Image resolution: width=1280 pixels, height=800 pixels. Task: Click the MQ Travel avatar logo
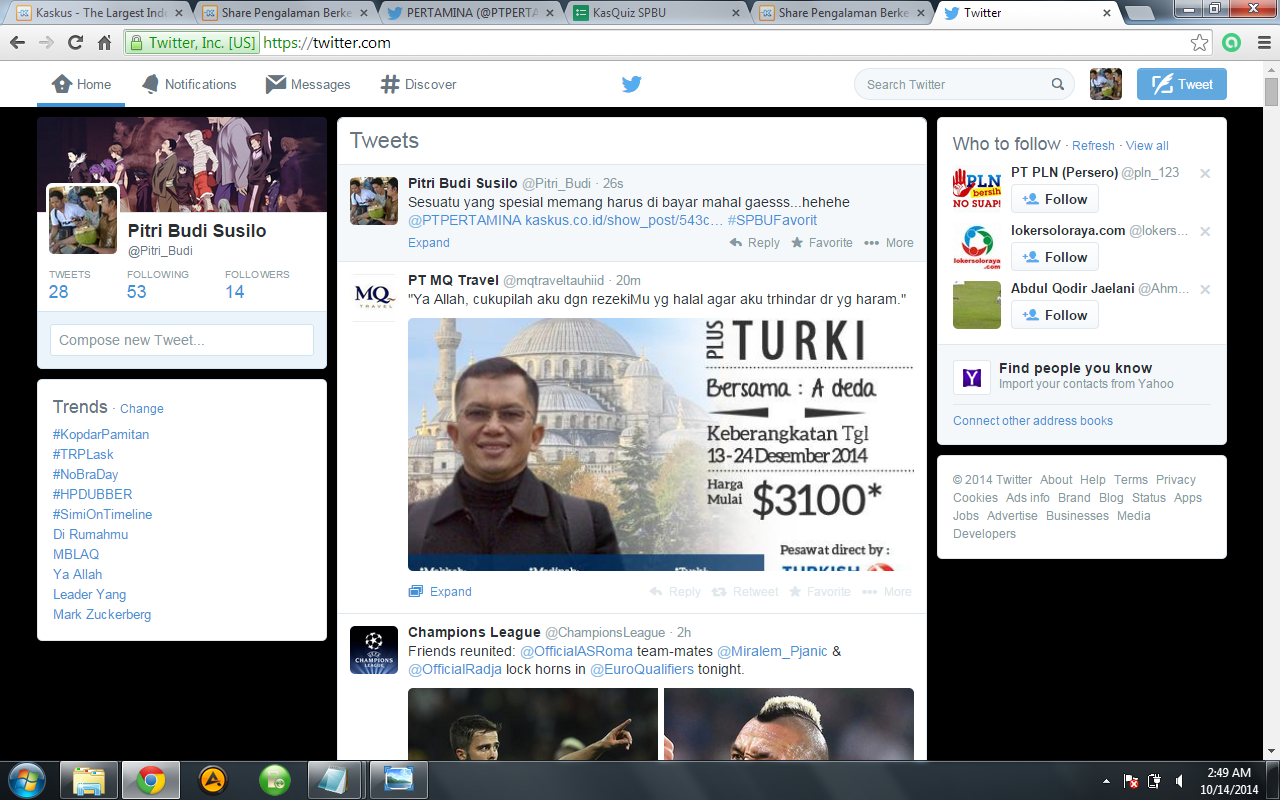click(374, 296)
